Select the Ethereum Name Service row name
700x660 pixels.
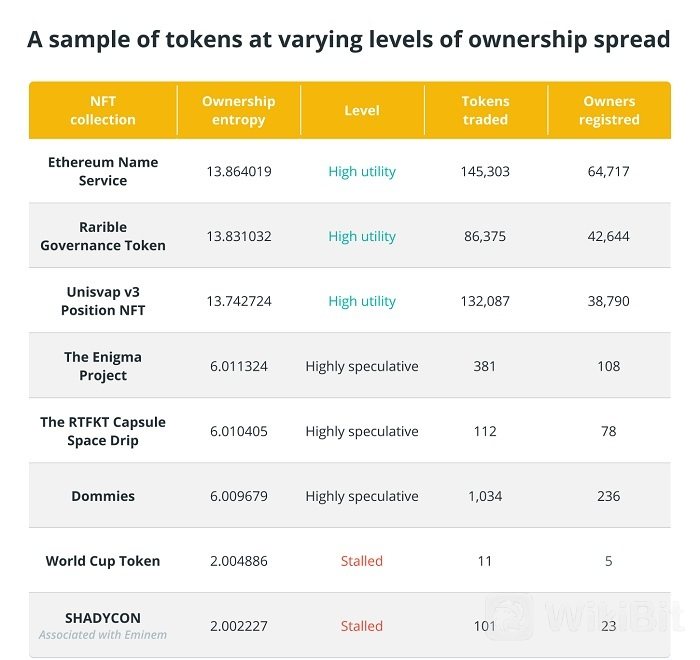[103, 171]
